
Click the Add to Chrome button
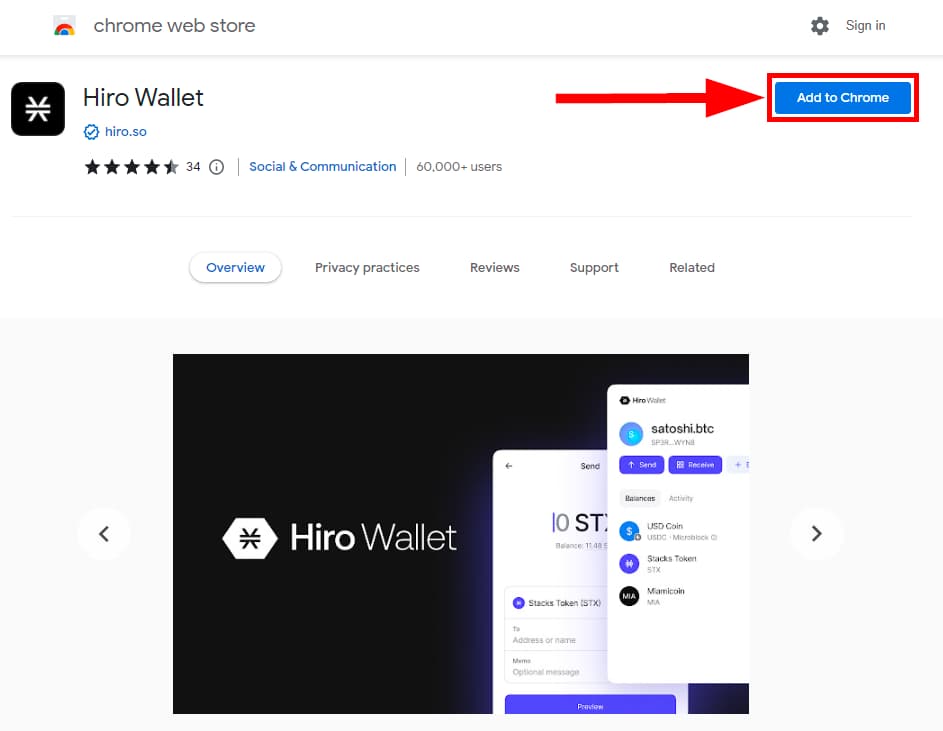tap(843, 97)
